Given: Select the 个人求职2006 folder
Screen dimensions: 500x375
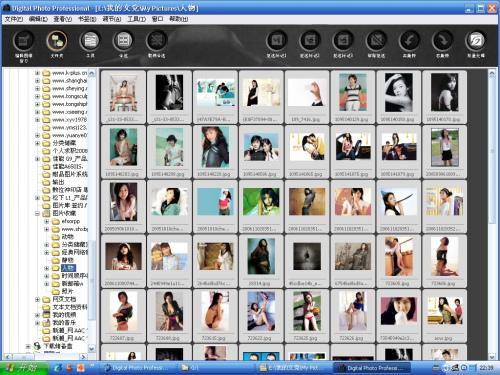Looking at the screenshot, I should point(70,151).
